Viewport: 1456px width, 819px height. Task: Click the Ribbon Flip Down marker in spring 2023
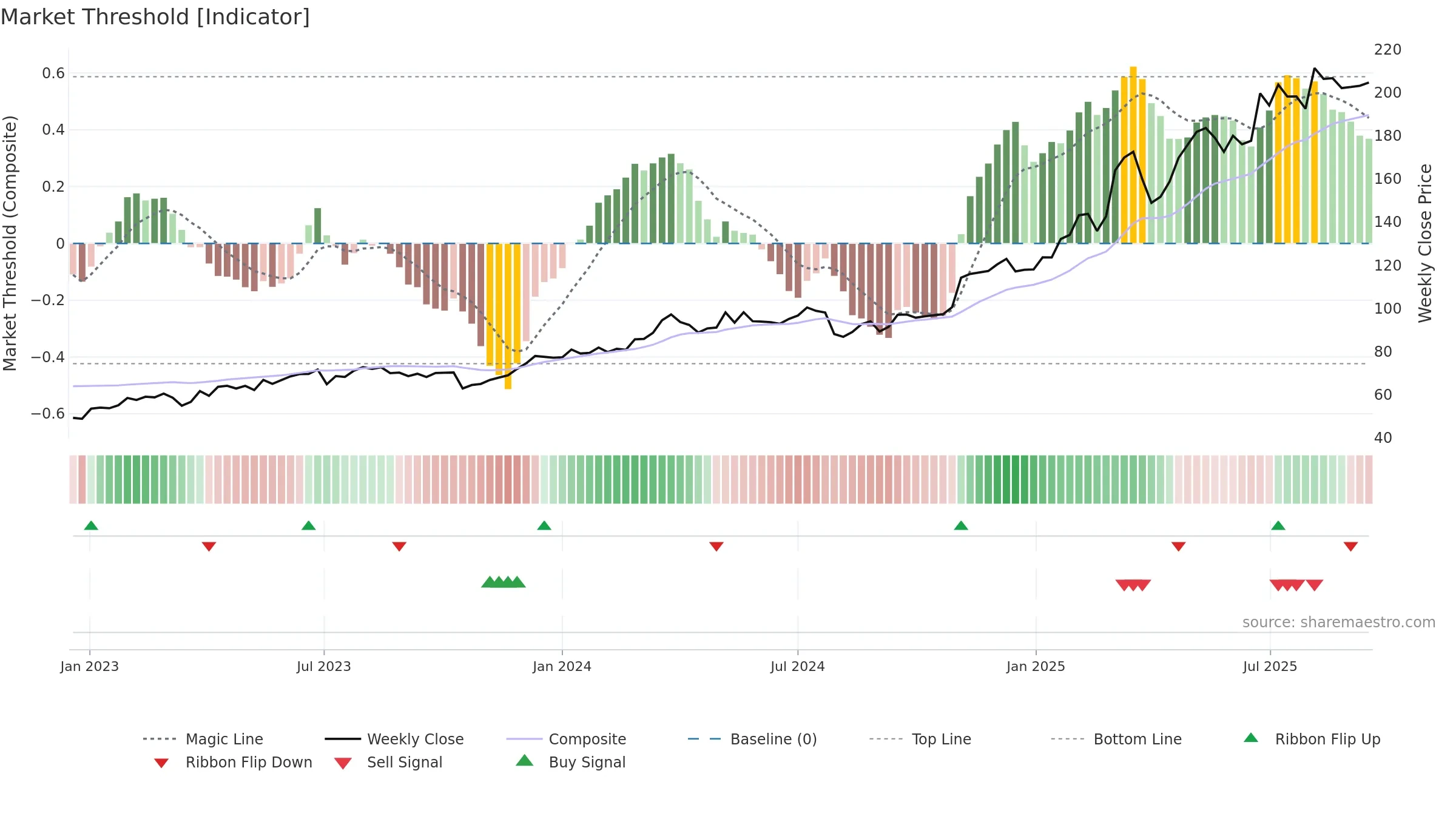tap(209, 547)
